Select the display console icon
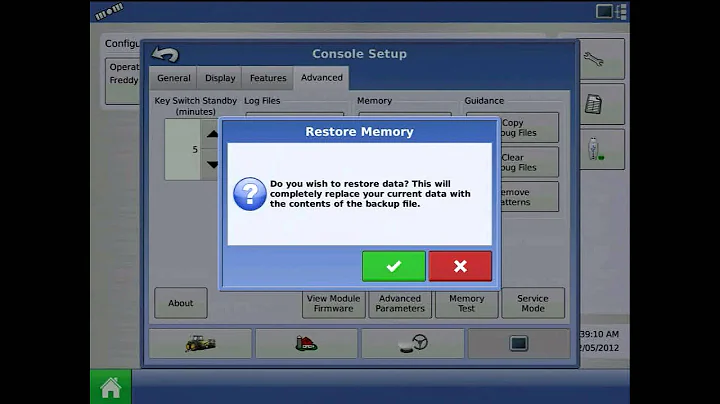This screenshot has height=404, width=720. point(519,343)
